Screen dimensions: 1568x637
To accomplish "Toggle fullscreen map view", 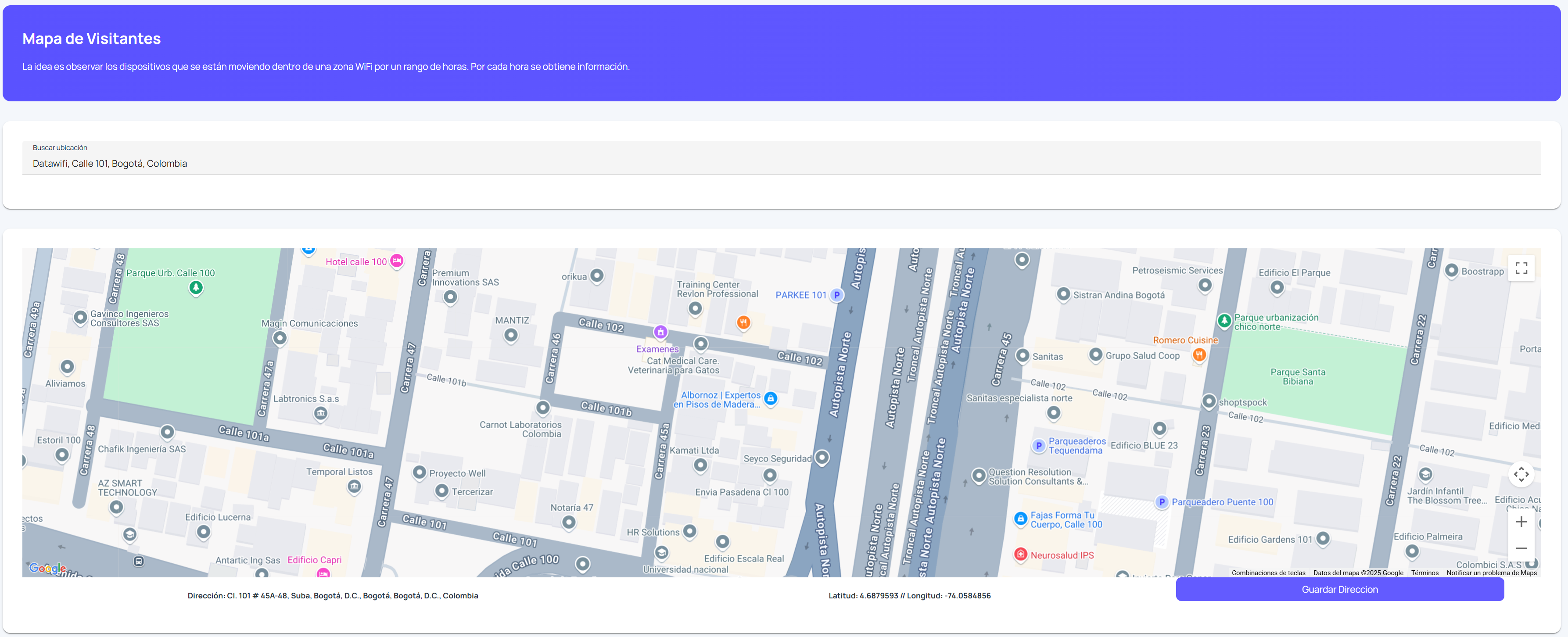I will coord(1521,268).
